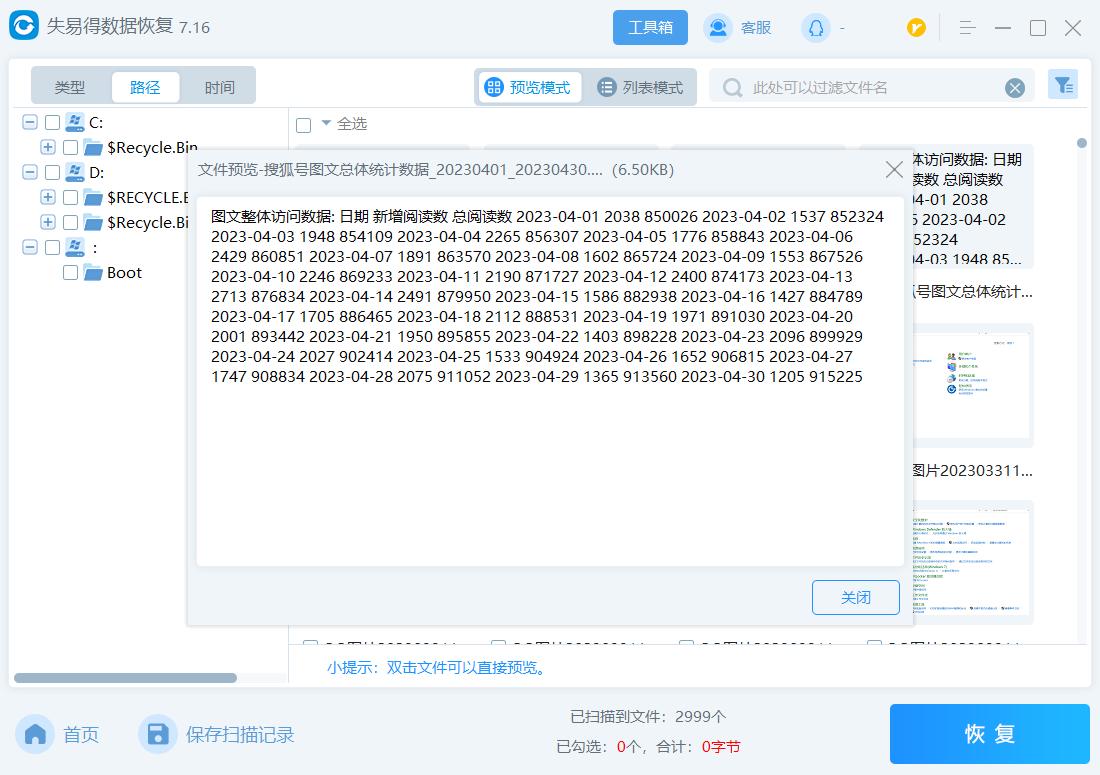Switch to the 类型 tab
The image size is (1100, 775).
(x=69, y=87)
